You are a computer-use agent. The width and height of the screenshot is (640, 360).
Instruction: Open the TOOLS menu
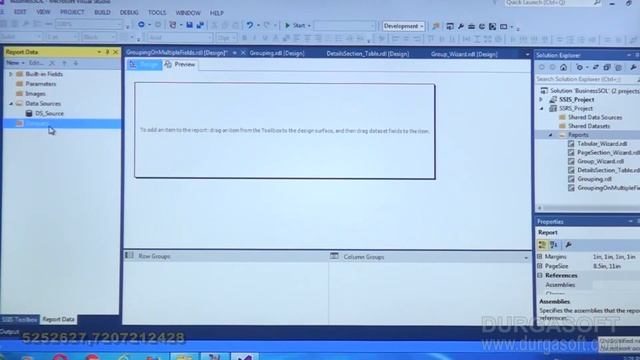pos(157,13)
